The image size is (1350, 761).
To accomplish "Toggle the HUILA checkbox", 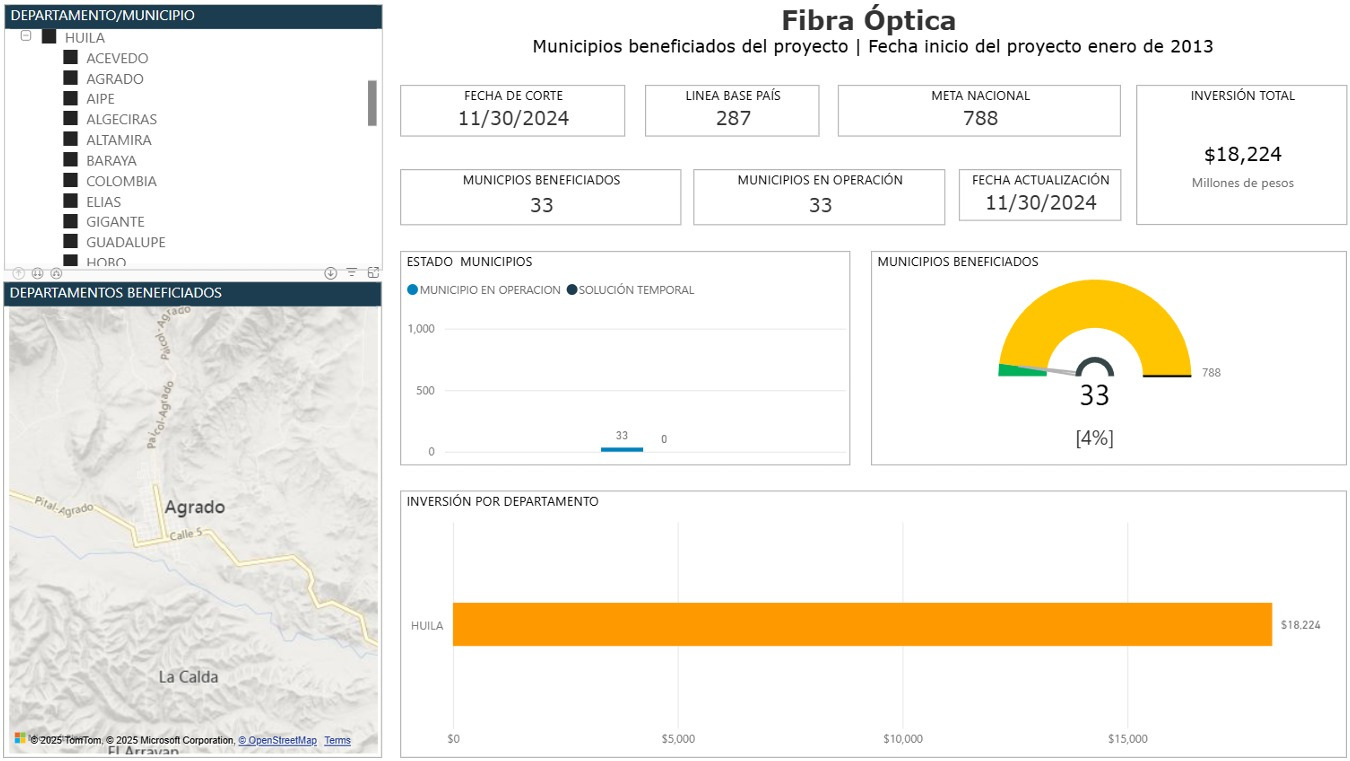I will [x=49, y=37].
